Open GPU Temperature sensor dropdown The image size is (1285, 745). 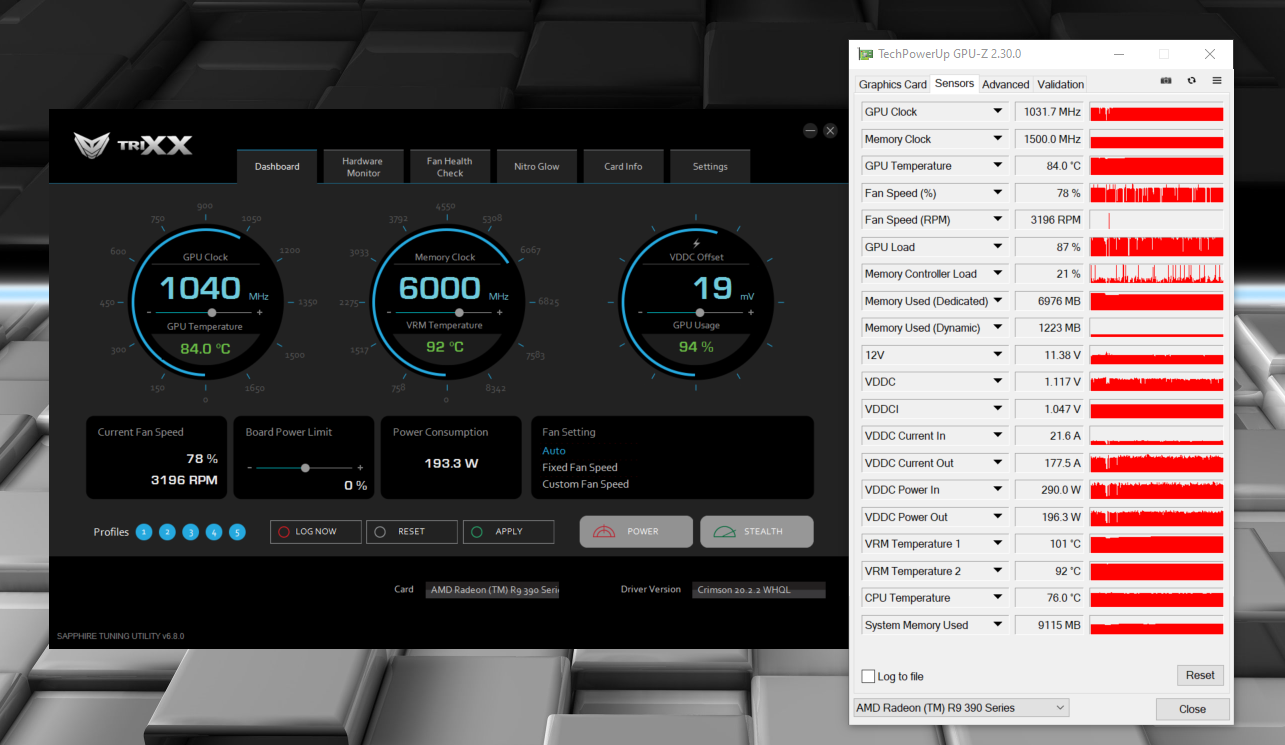coord(998,166)
